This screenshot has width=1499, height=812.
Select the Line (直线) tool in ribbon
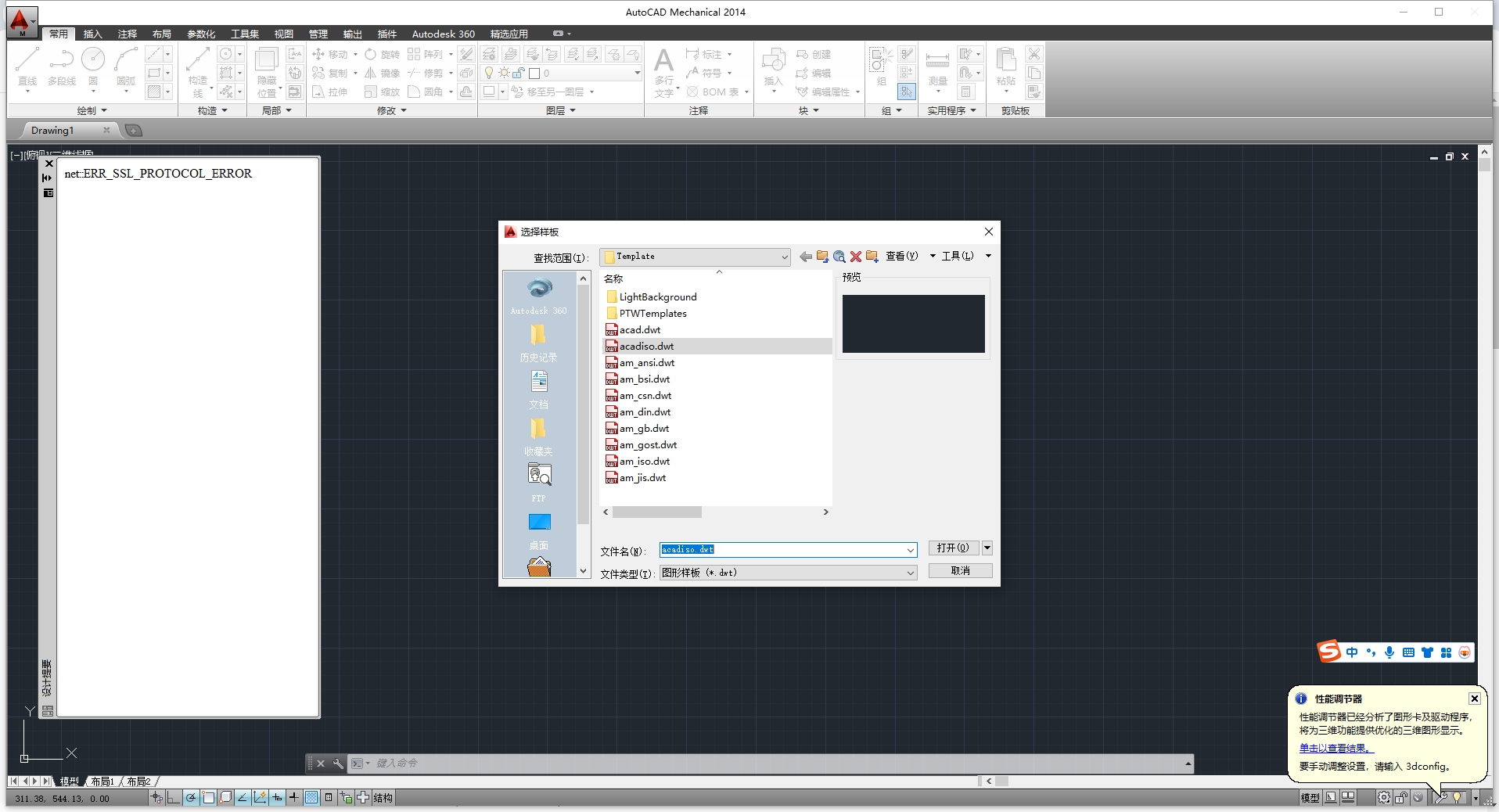27,66
